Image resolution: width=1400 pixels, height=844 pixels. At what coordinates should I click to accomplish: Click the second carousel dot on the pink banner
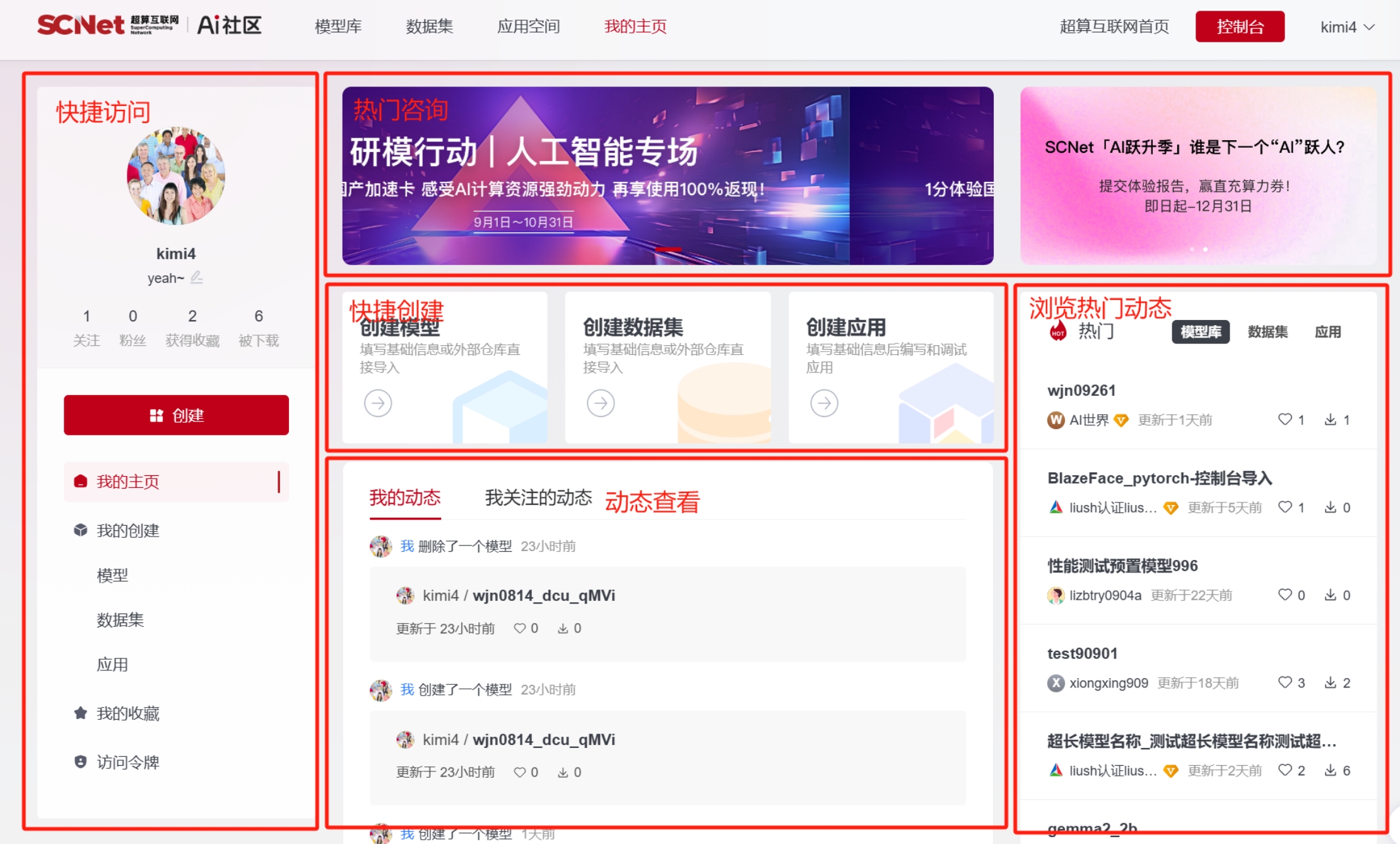click(1205, 249)
